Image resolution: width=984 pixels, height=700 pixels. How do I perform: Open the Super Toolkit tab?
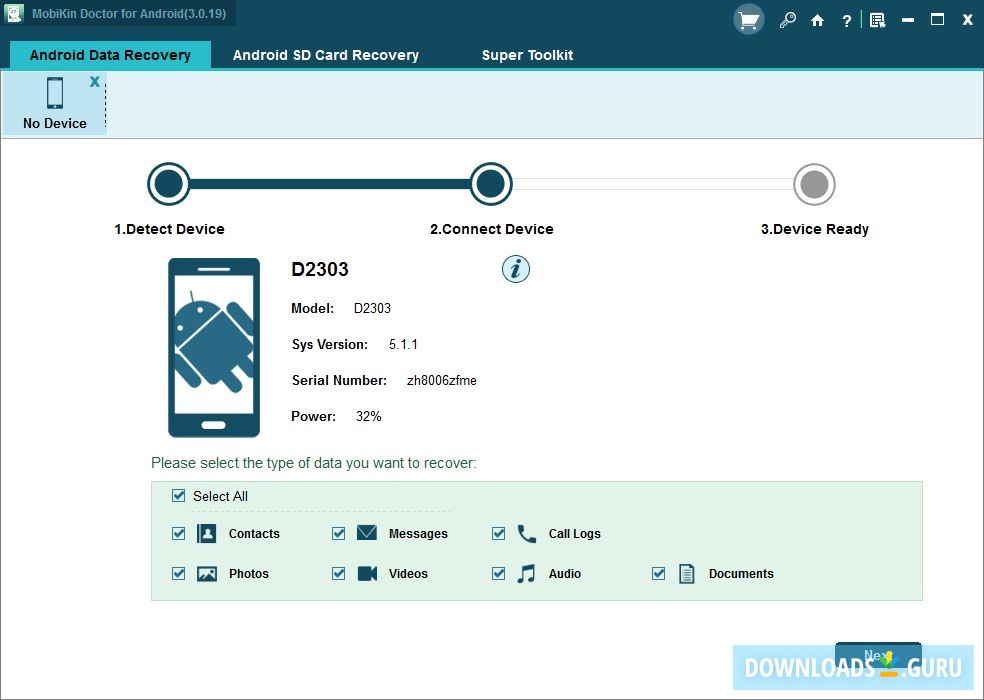coord(527,55)
